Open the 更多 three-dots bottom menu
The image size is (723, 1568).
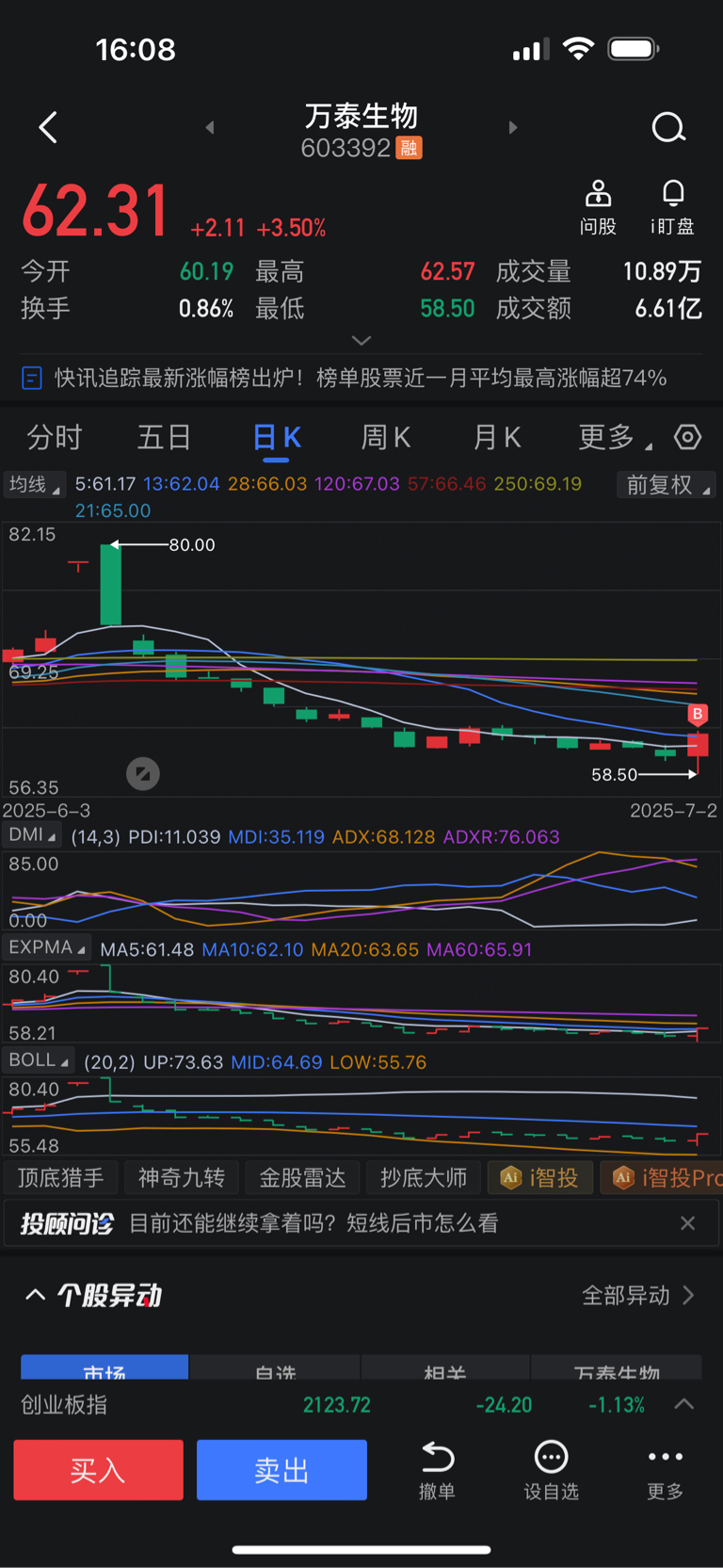(x=665, y=1470)
